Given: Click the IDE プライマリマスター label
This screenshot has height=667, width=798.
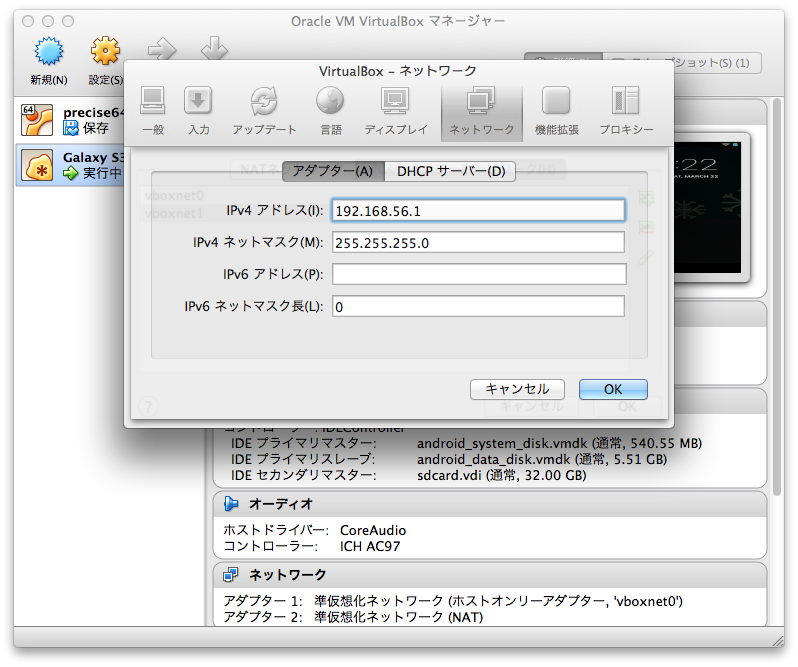Looking at the screenshot, I should coord(304,444).
